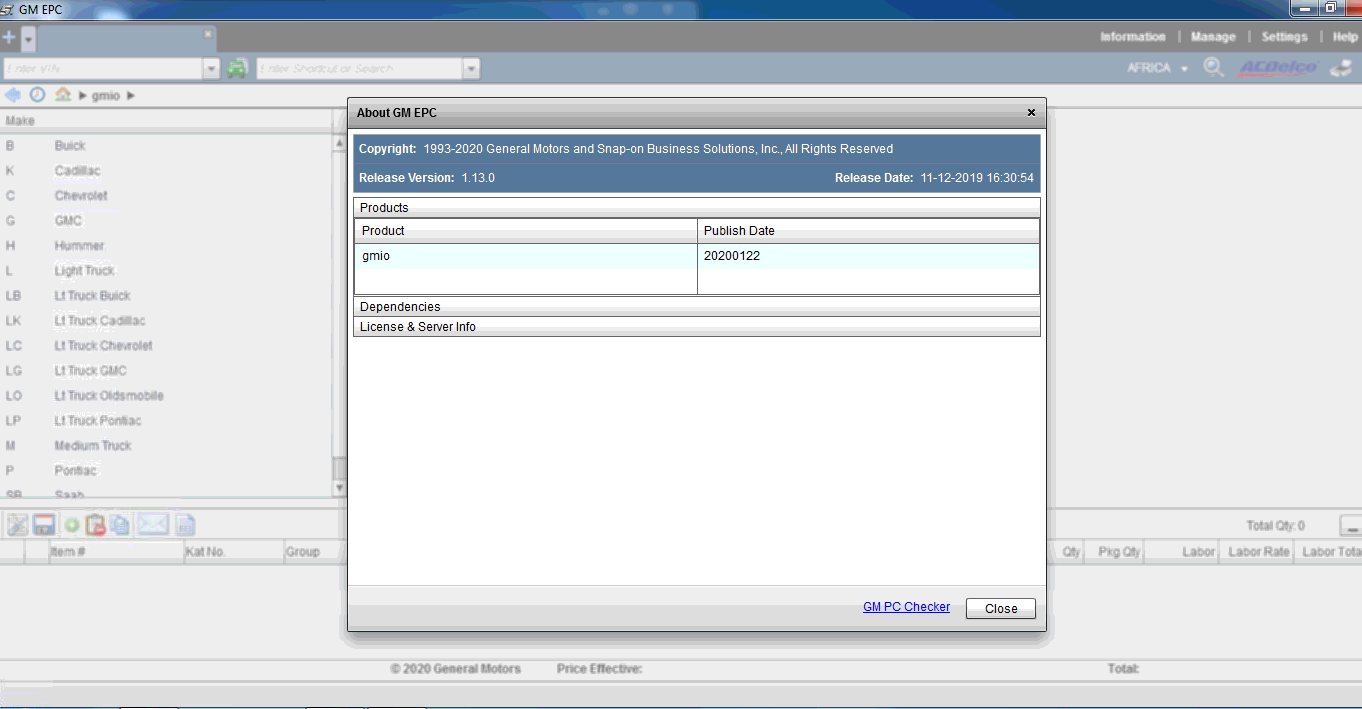Select Buick in the Make list
Image resolution: width=1362 pixels, height=709 pixels.
tap(70, 146)
